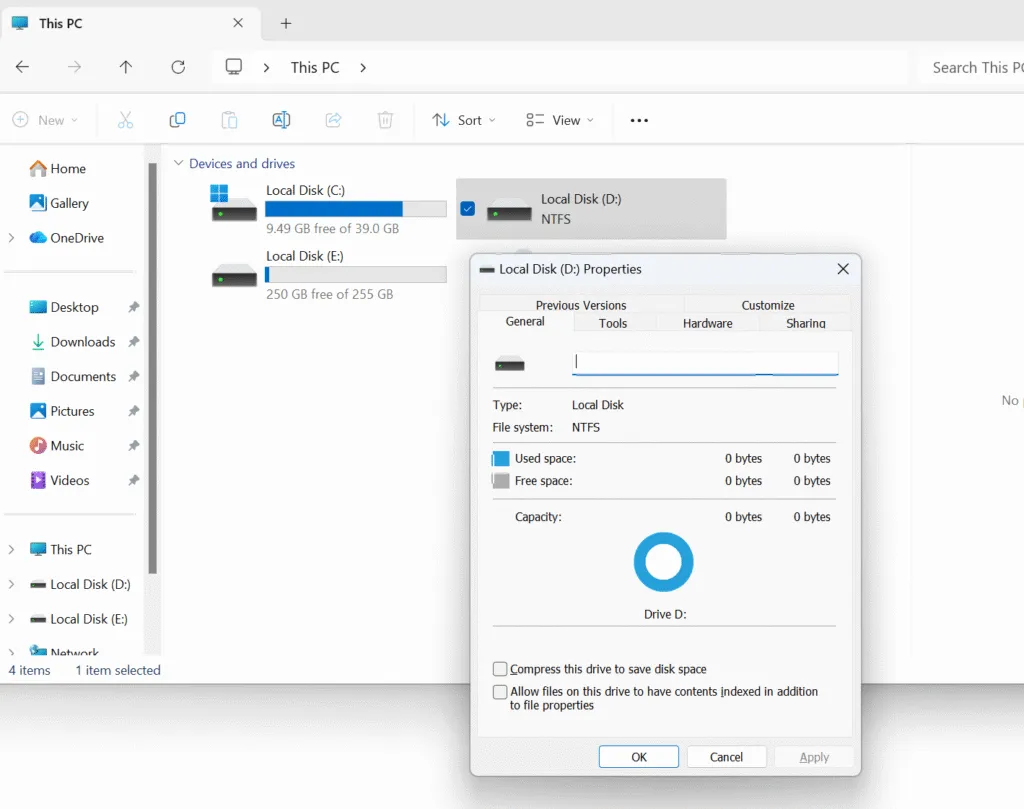This screenshot has height=809, width=1024.
Task: Switch to the Tools tab
Action: coord(613,323)
